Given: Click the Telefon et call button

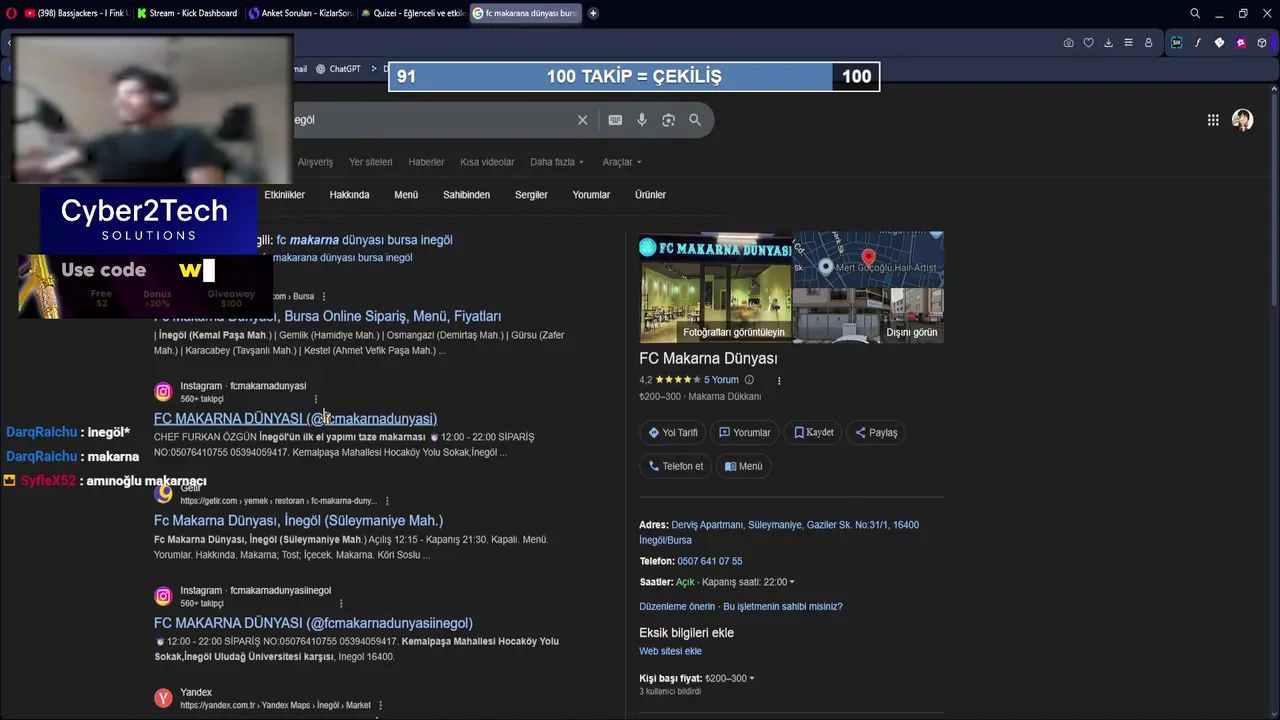Looking at the screenshot, I should pos(676,466).
